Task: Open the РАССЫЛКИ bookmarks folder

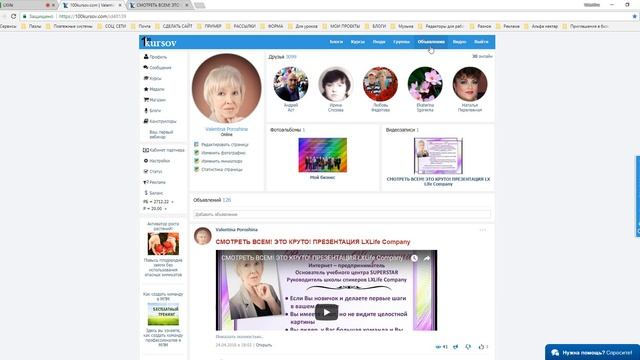Action: click(x=241, y=26)
